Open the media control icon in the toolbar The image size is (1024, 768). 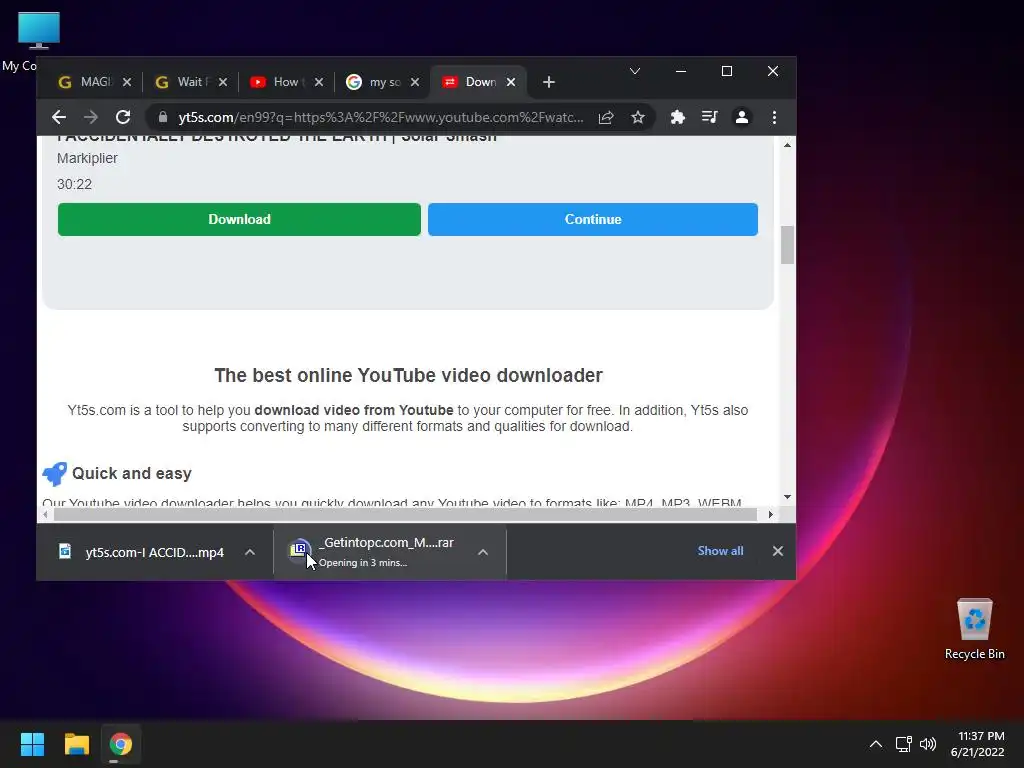[x=709, y=117]
